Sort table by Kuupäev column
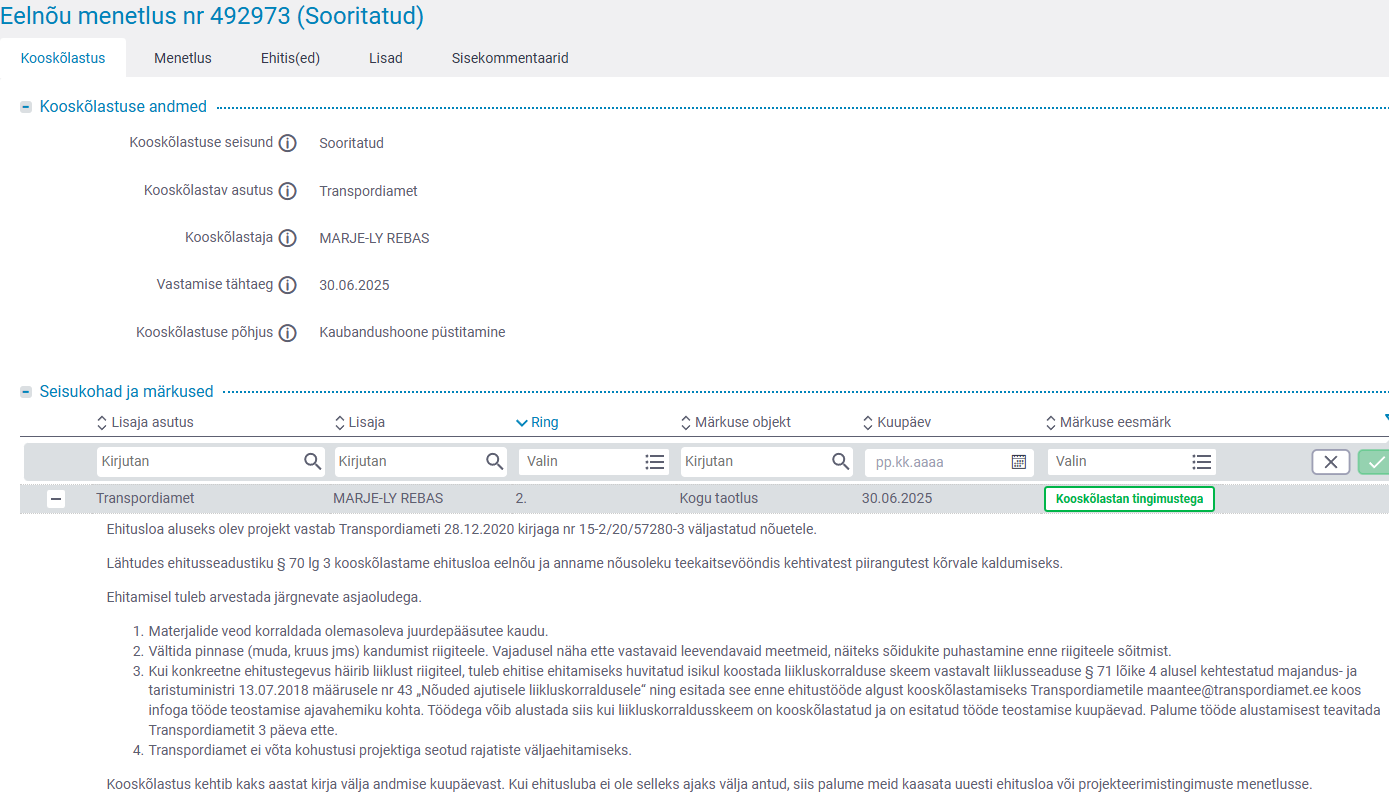Screen dimensions: 1389x804 click(903, 422)
